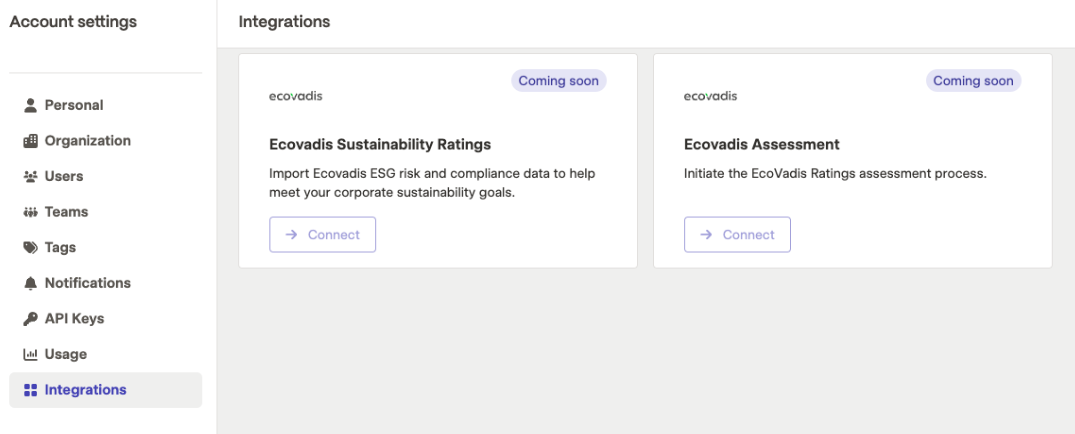This screenshot has height=434, width=1075.
Task: Open the Tags section
Action: pyautogui.click(x=106, y=248)
